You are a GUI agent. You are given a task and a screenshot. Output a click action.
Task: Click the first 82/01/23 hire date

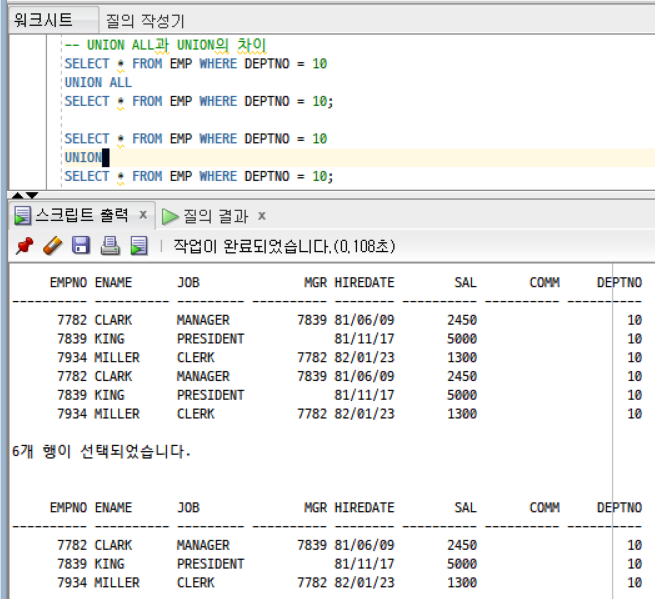(364, 358)
